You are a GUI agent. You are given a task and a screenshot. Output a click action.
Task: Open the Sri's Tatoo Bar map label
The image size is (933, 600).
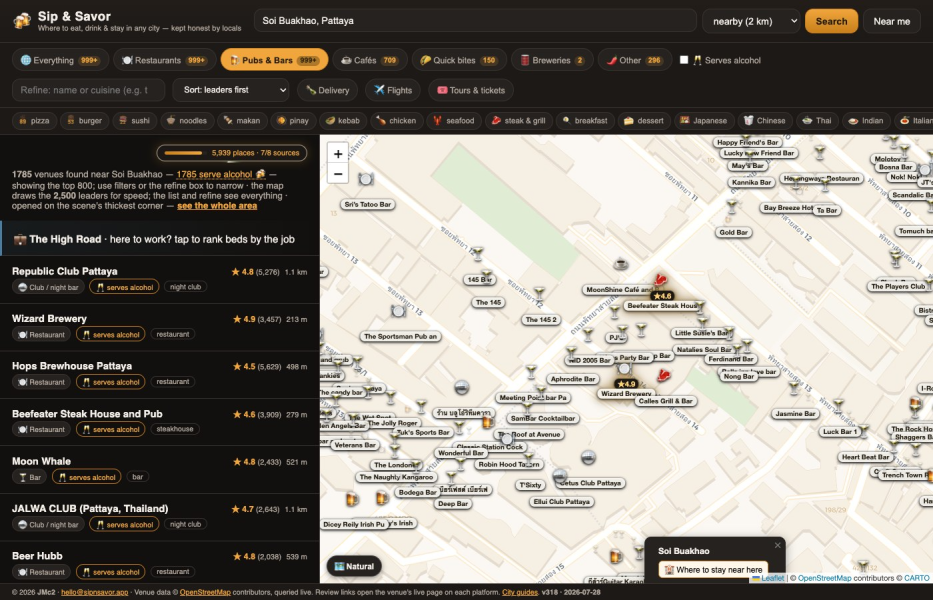click(x=368, y=204)
